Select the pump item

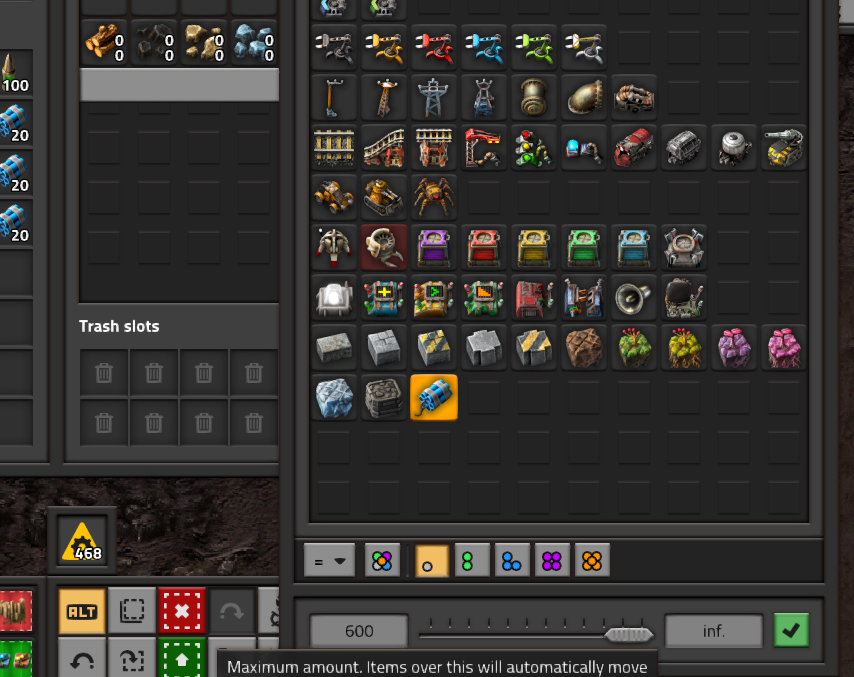[634, 97]
